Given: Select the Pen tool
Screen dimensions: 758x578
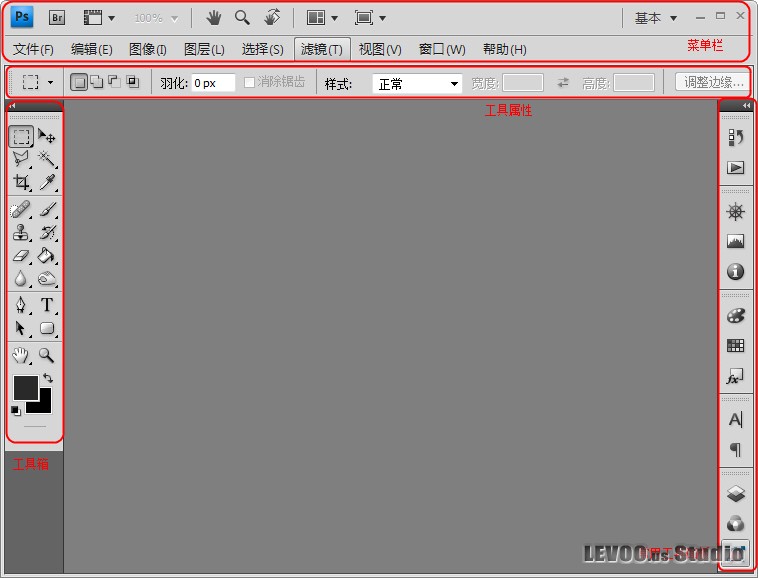Looking at the screenshot, I should pyautogui.click(x=21, y=305).
